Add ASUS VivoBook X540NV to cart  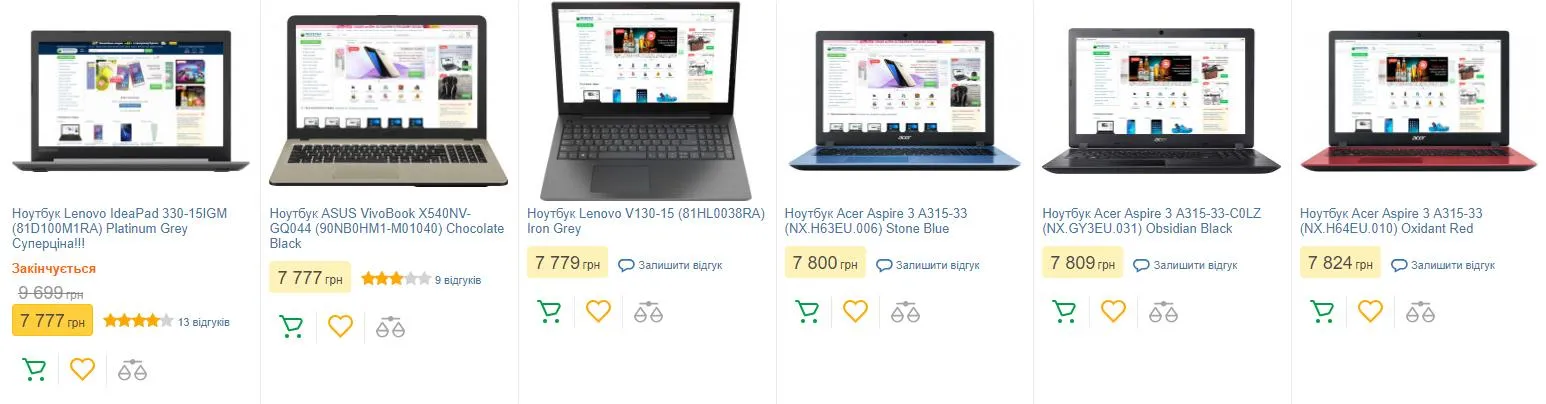tap(291, 326)
